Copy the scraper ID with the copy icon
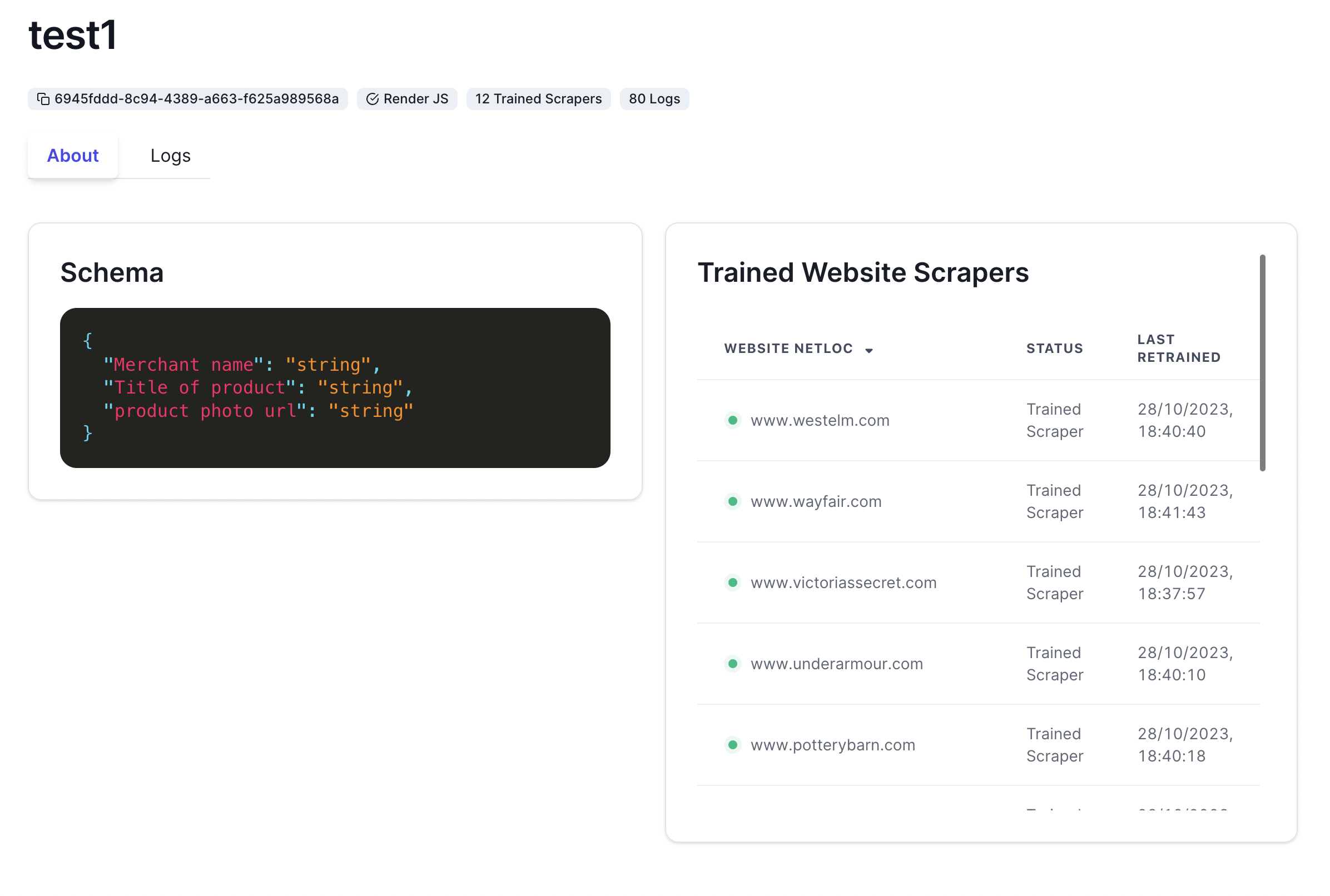The image size is (1330, 896). [x=43, y=99]
